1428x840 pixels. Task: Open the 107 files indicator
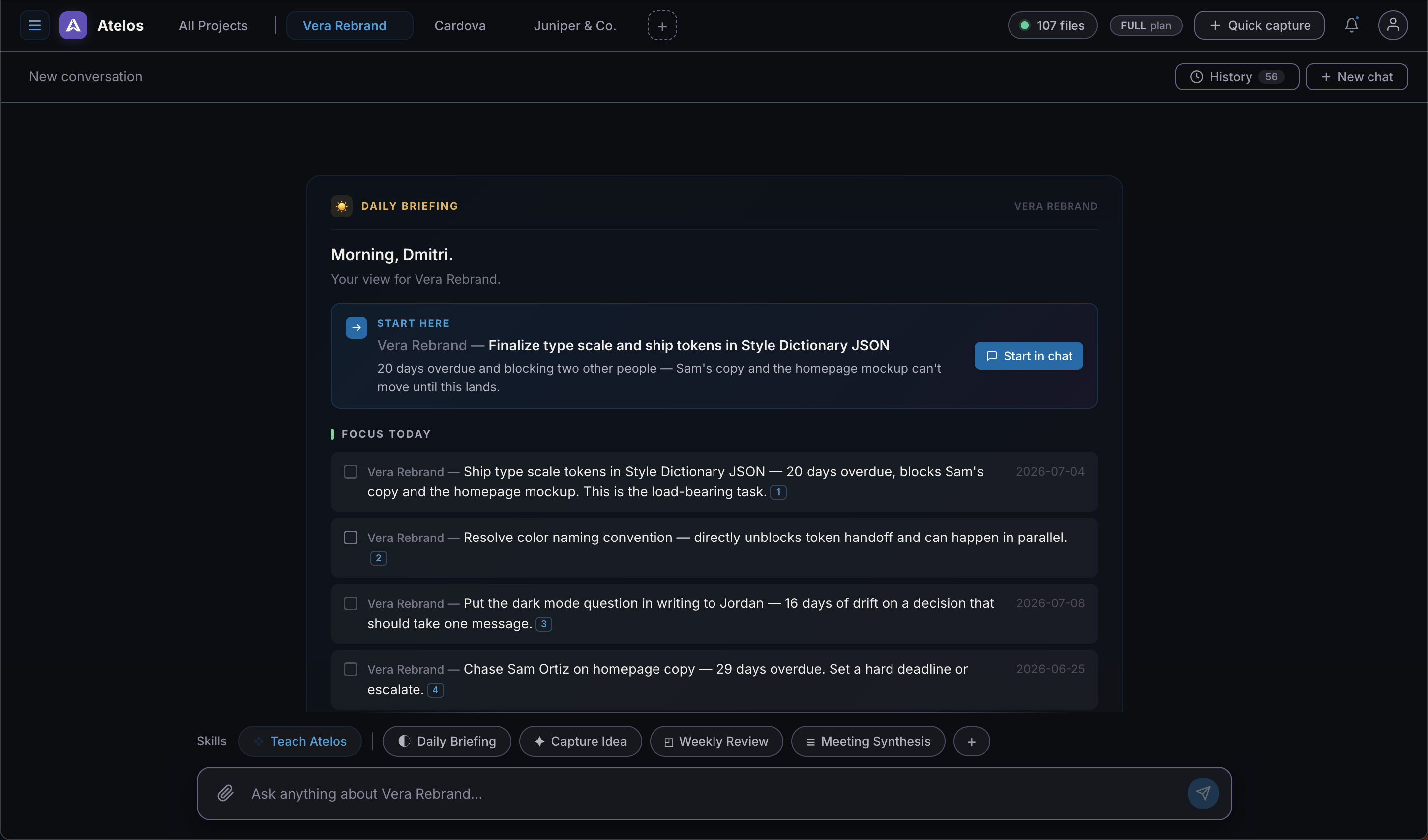(1052, 25)
